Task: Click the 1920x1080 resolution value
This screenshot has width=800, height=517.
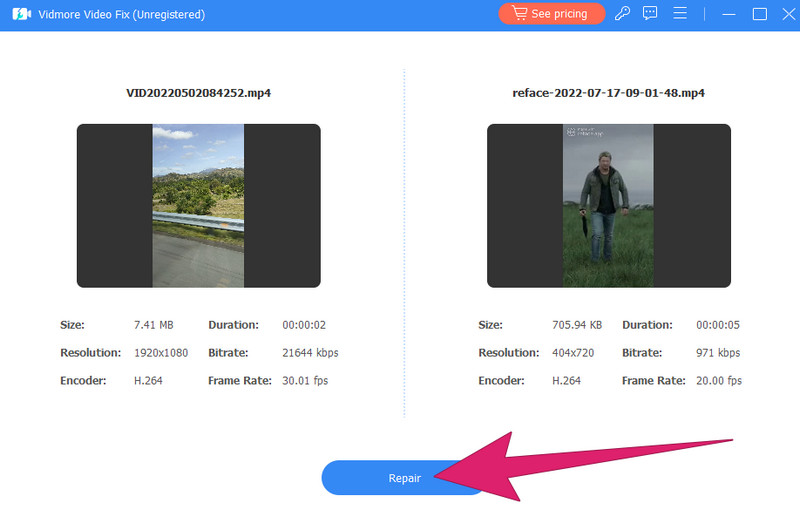Action: tap(162, 353)
